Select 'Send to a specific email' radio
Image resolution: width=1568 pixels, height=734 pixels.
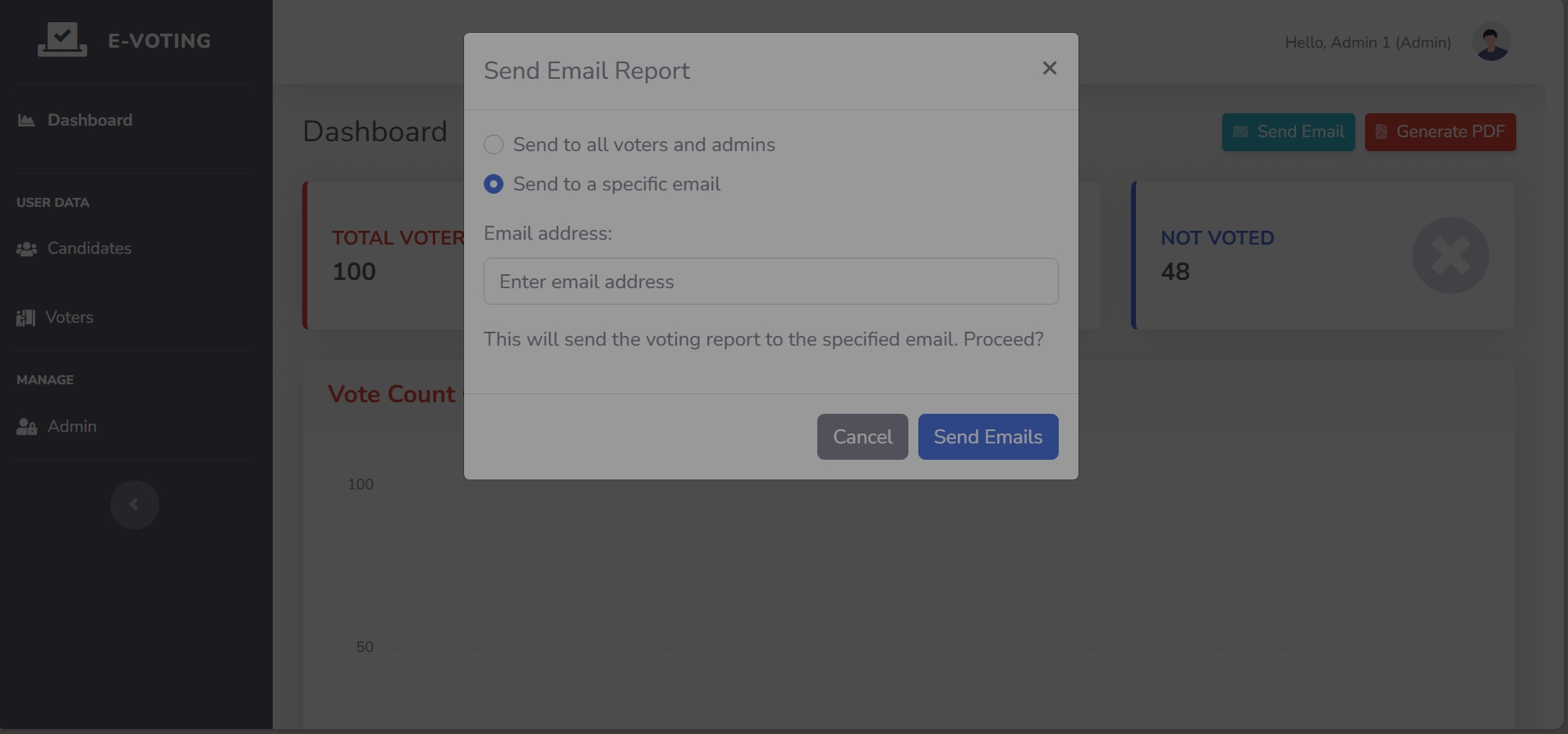click(x=494, y=184)
